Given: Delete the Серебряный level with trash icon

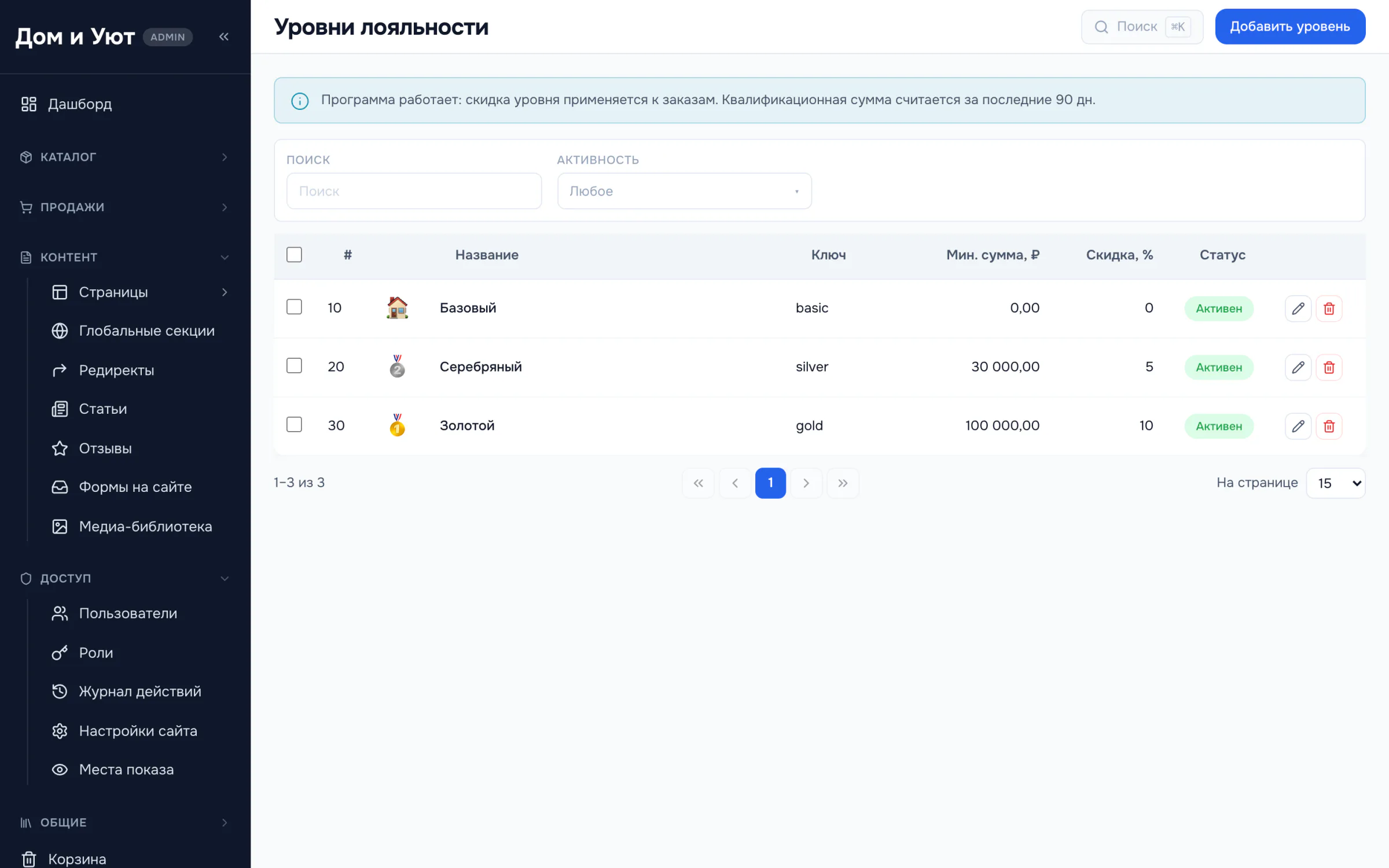Looking at the screenshot, I should 1329,367.
